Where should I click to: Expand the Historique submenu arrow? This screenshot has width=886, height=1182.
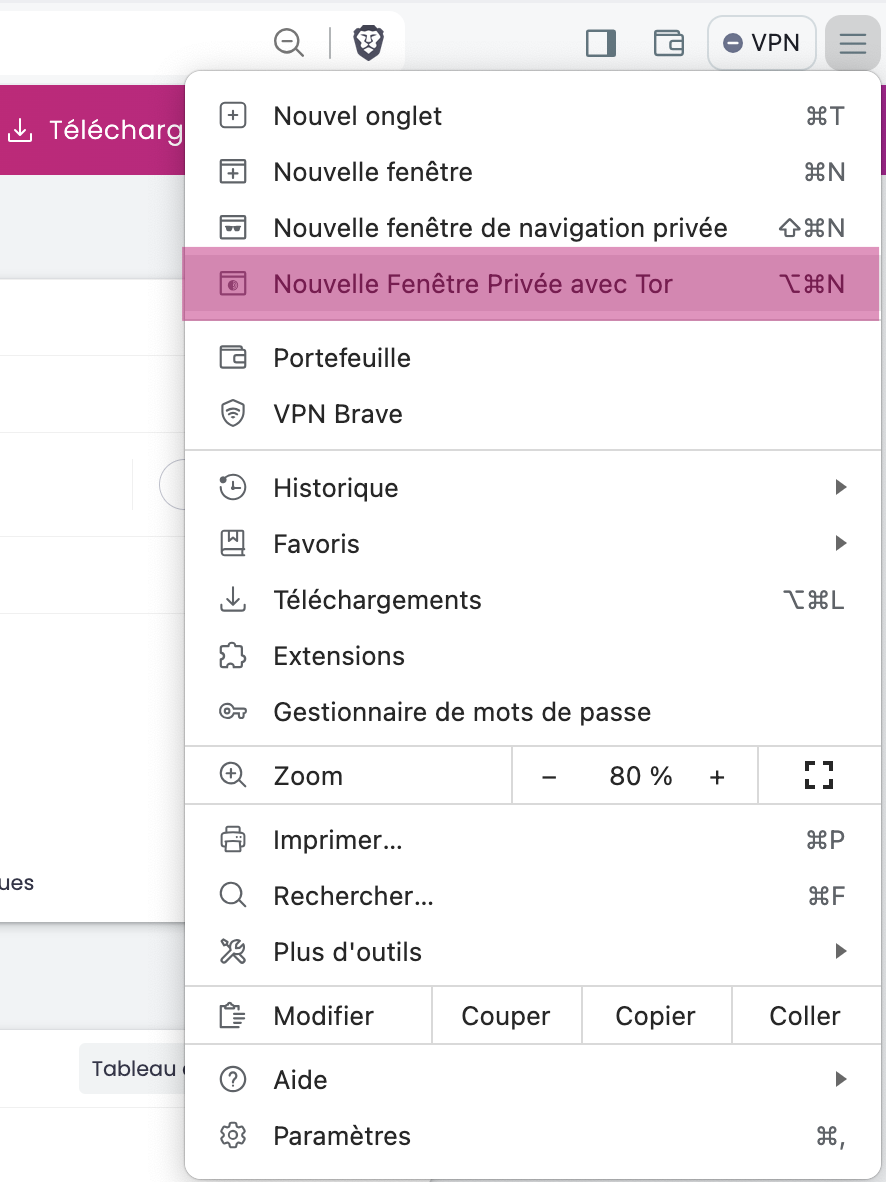(841, 488)
